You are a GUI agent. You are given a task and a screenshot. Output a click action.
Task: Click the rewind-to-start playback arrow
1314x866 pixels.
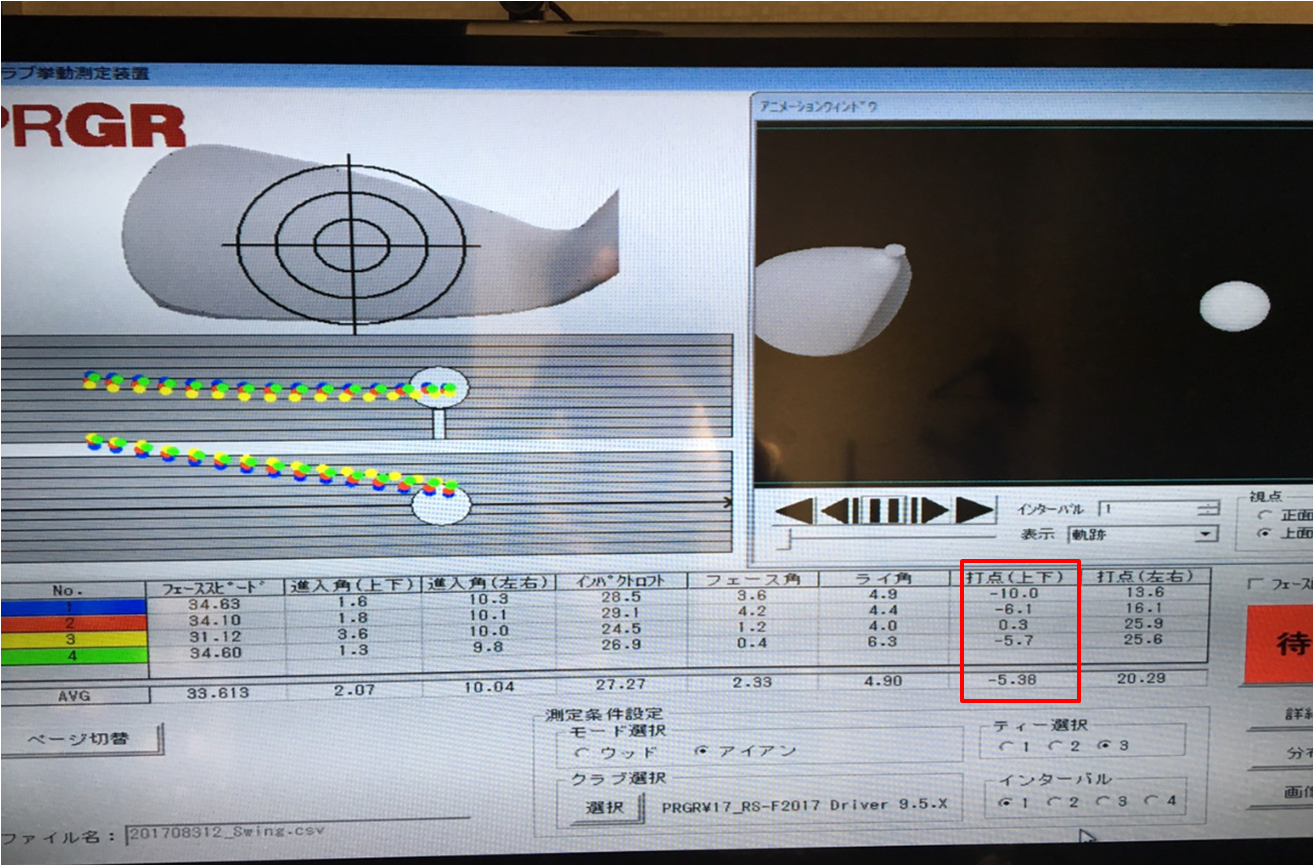pos(795,511)
